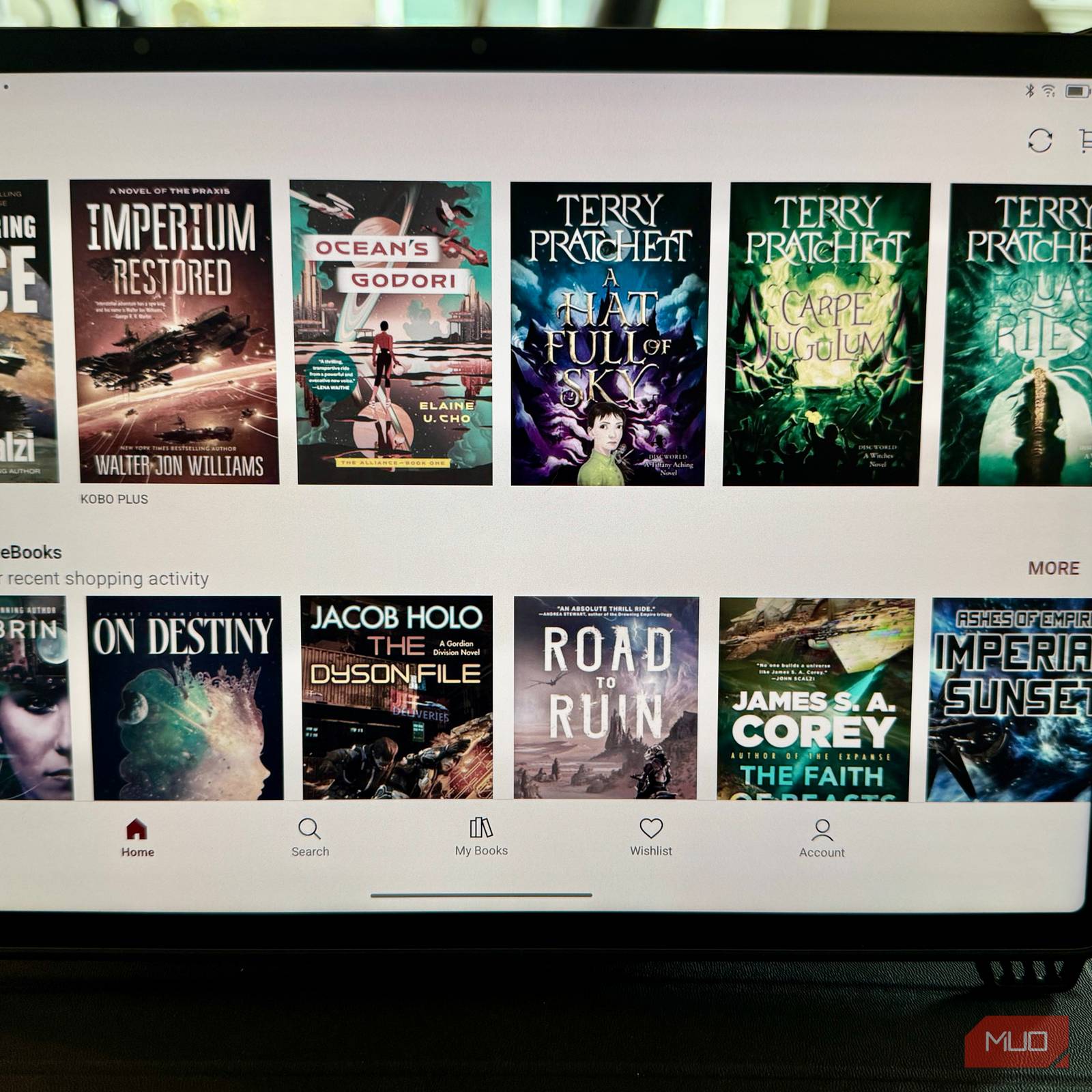Tap the Wi-Fi status icon

coord(1049,91)
